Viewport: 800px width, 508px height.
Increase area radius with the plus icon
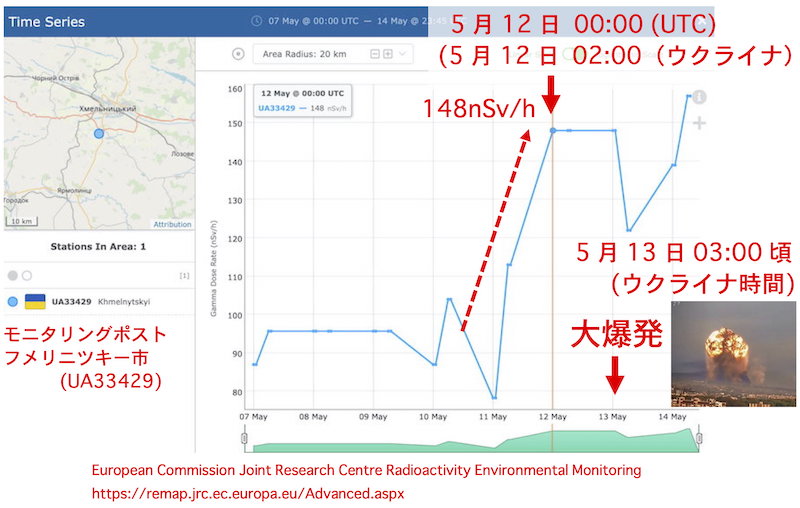(388, 54)
